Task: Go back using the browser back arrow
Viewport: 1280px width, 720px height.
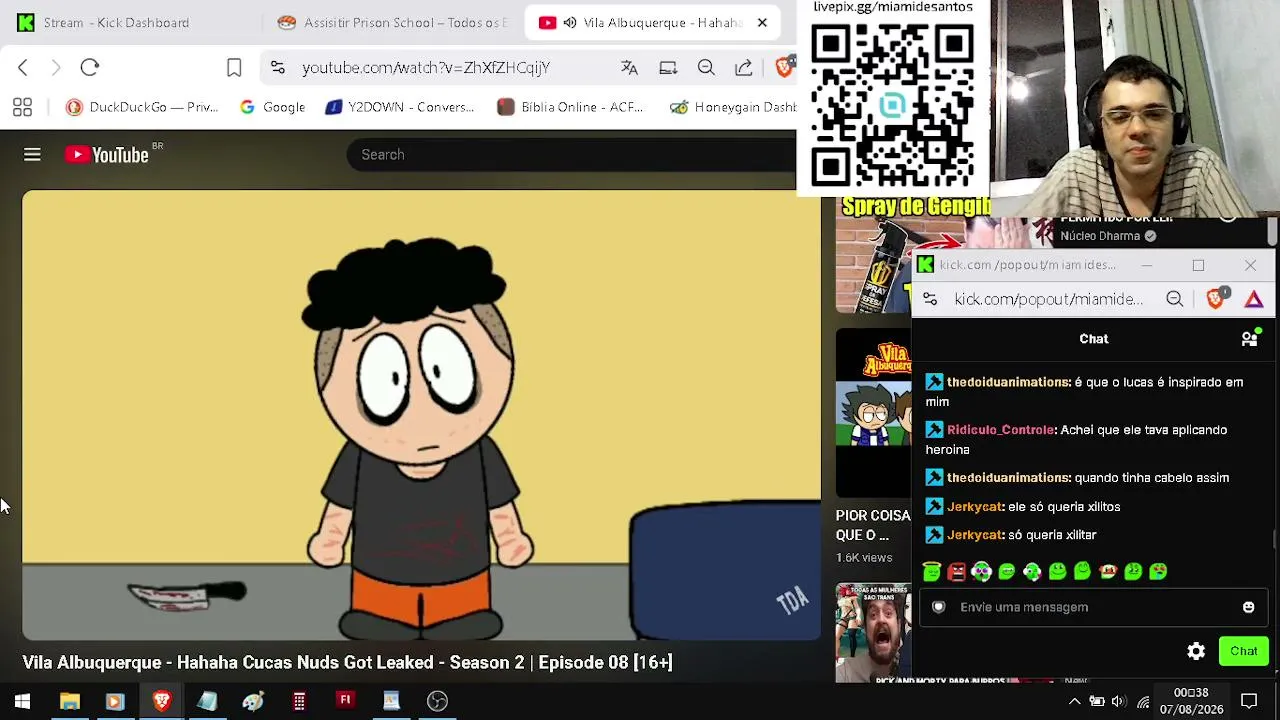Action: click(x=23, y=67)
